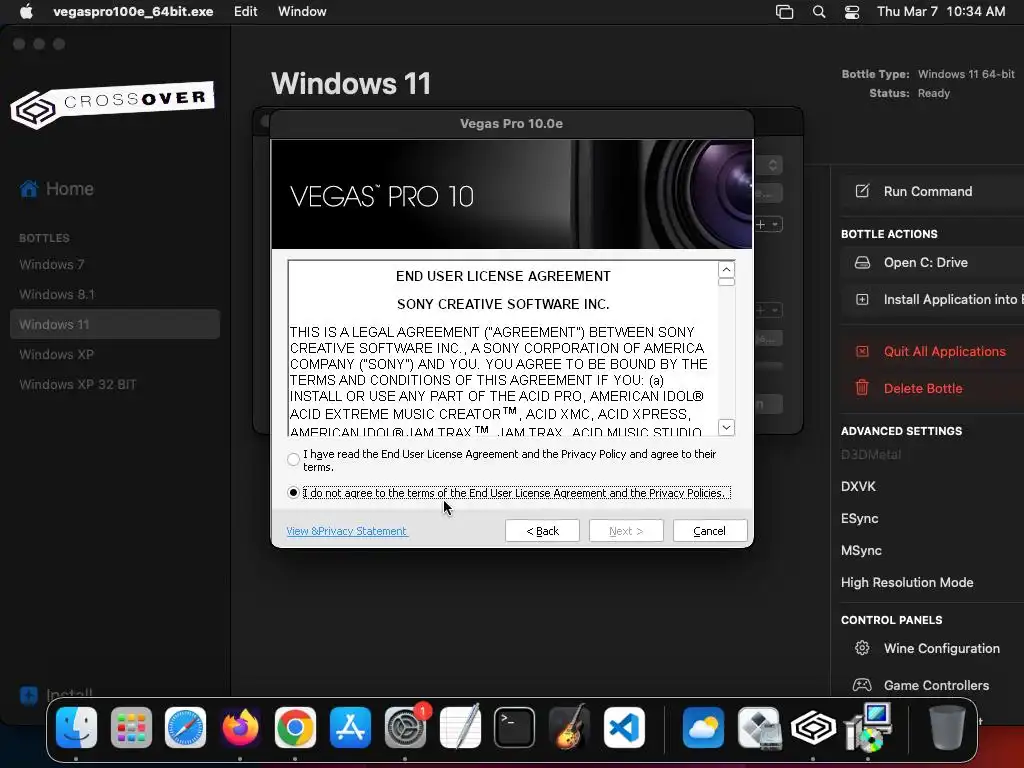The height and width of the screenshot is (768, 1024).
Task: Open GarageBand from the Dock
Action: pyautogui.click(x=569, y=728)
